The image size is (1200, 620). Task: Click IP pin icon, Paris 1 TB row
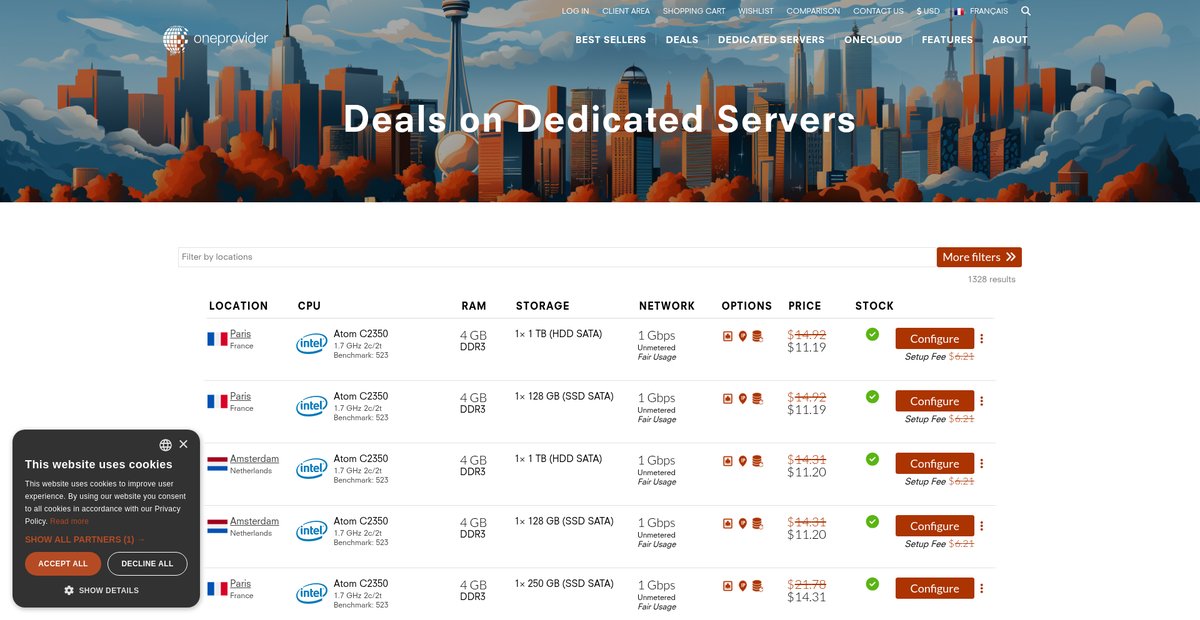[x=743, y=336]
